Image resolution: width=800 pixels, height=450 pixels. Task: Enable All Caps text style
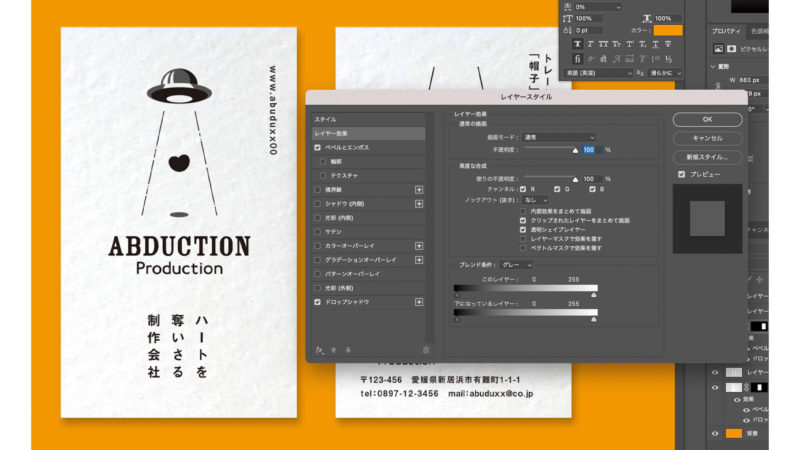click(603, 44)
